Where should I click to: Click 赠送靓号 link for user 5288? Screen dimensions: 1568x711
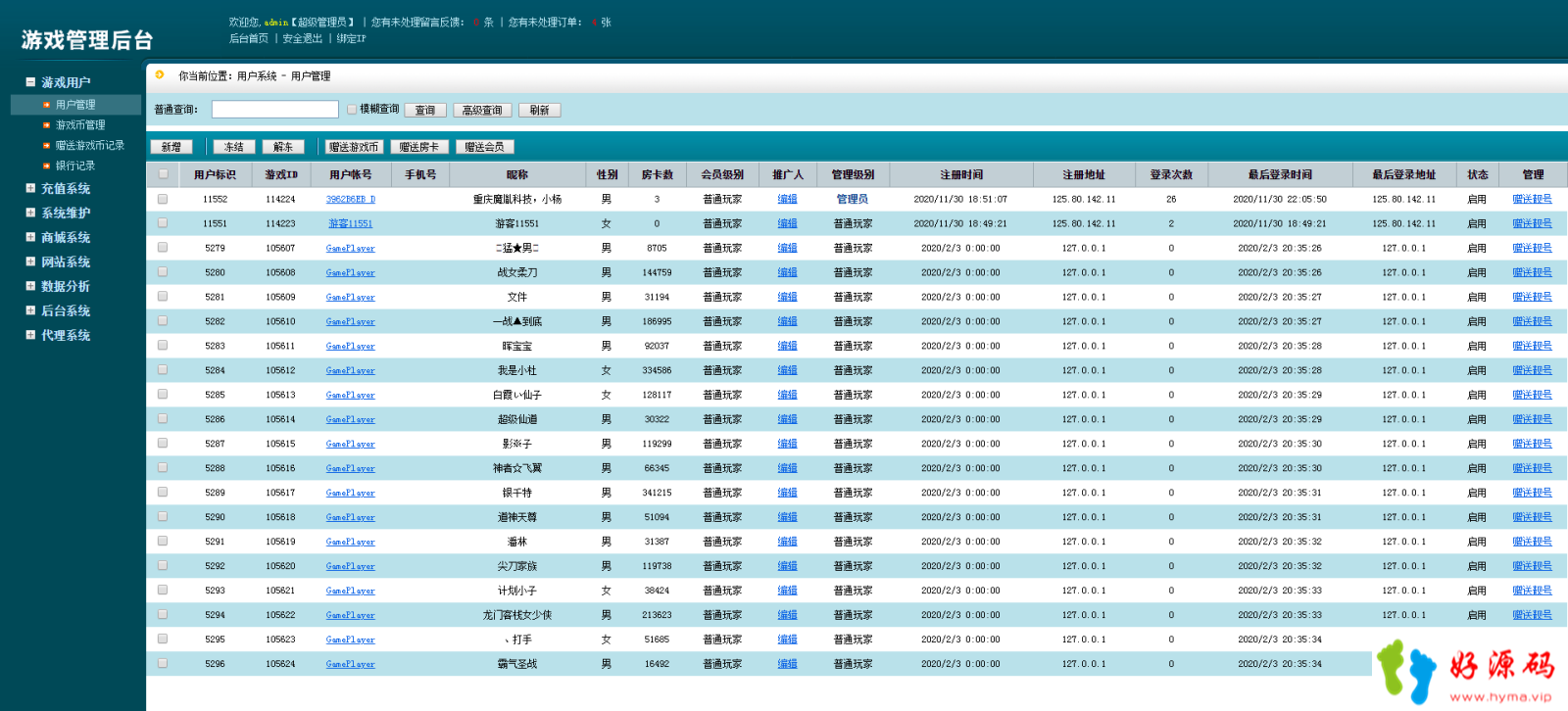(x=1532, y=468)
